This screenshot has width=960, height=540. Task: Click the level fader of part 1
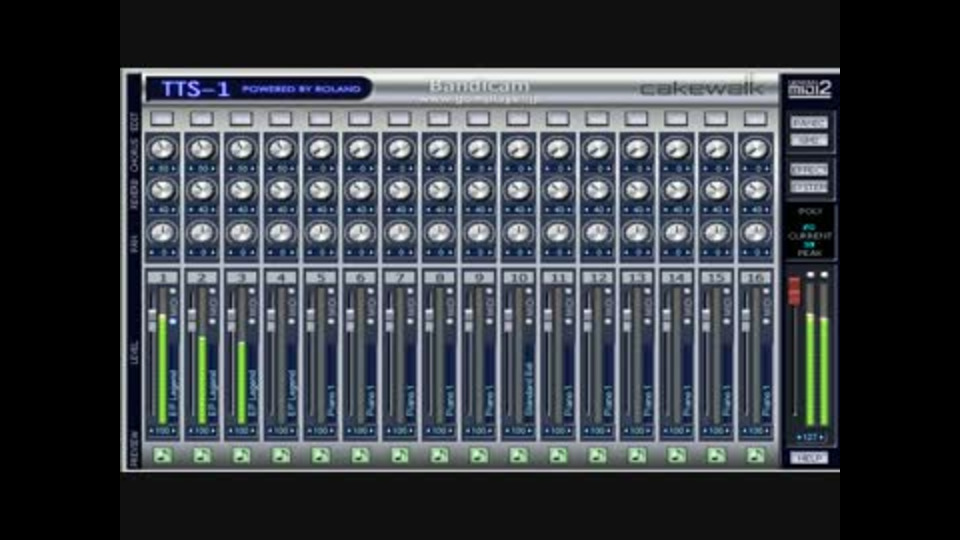point(152,320)
